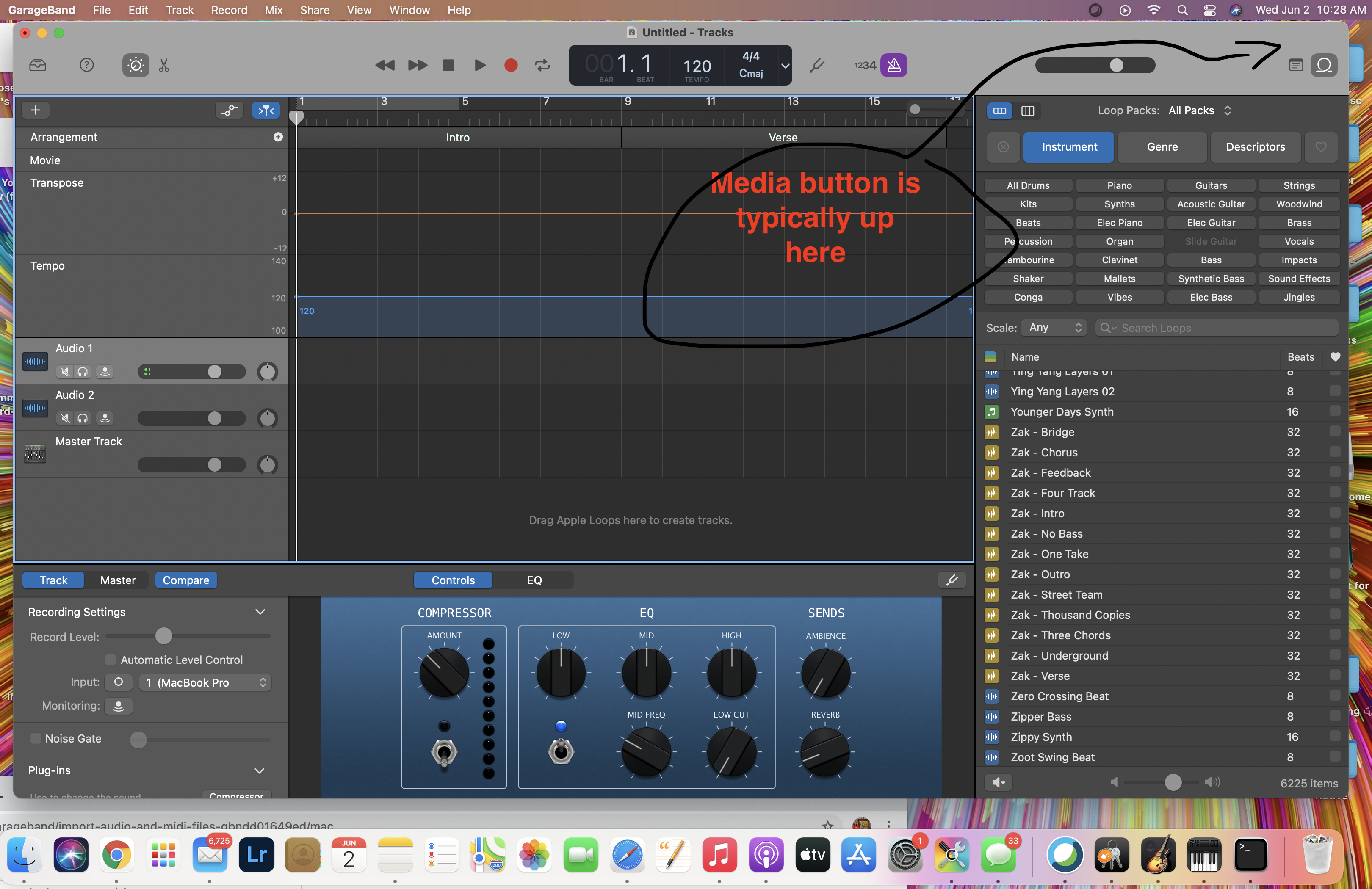1372x889 pixels.
Task: Toggle the Smart Controls button
Action: 136,65
